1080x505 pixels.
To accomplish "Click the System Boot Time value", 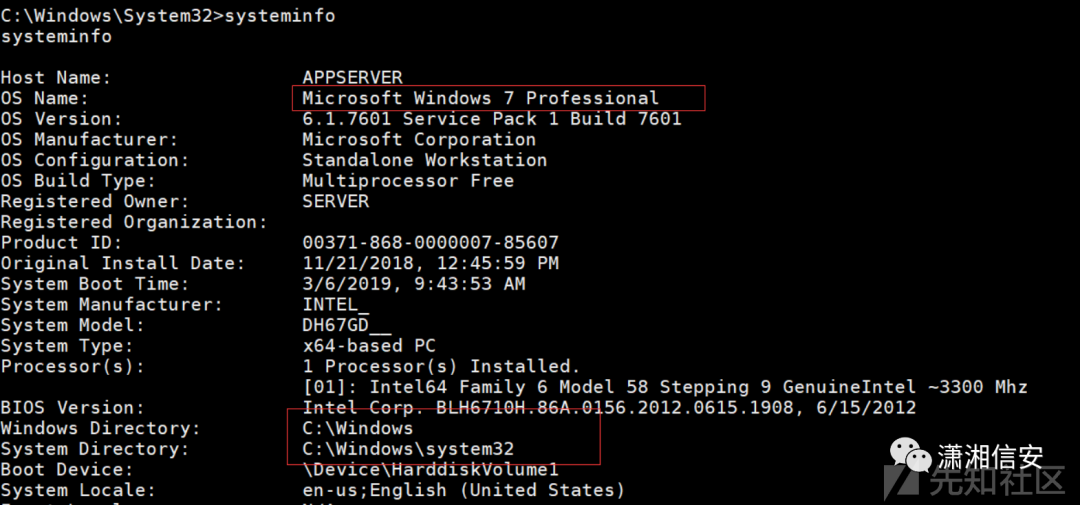I will tap(413, 284).
